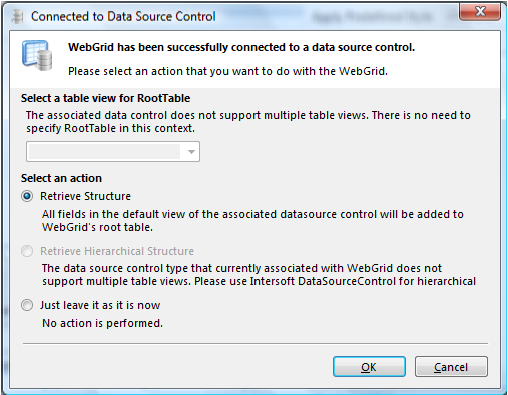
Task: Click the Select an action heading
Action: click(x=61, y=178)
